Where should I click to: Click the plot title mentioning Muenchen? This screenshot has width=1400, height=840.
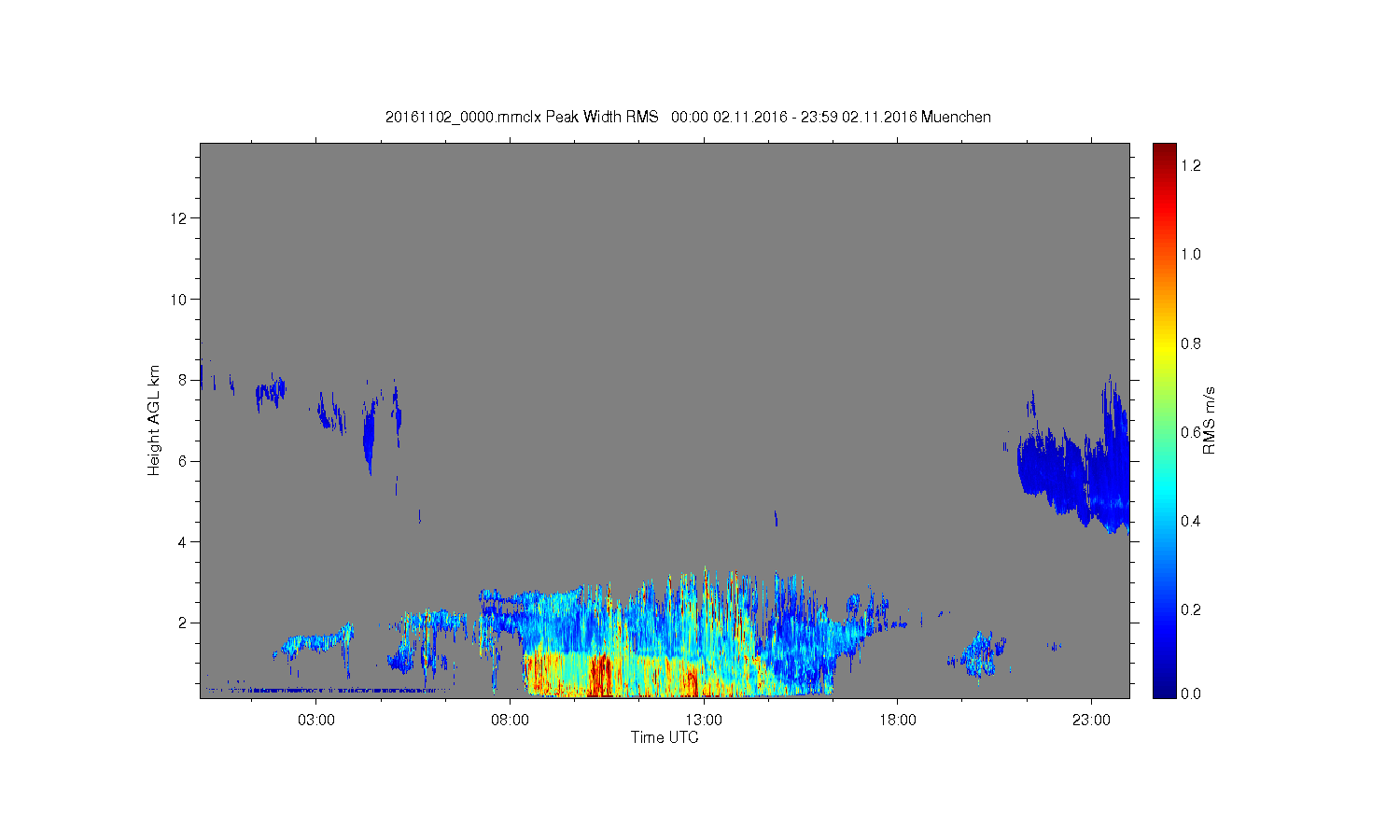click(x=688, y=117)
